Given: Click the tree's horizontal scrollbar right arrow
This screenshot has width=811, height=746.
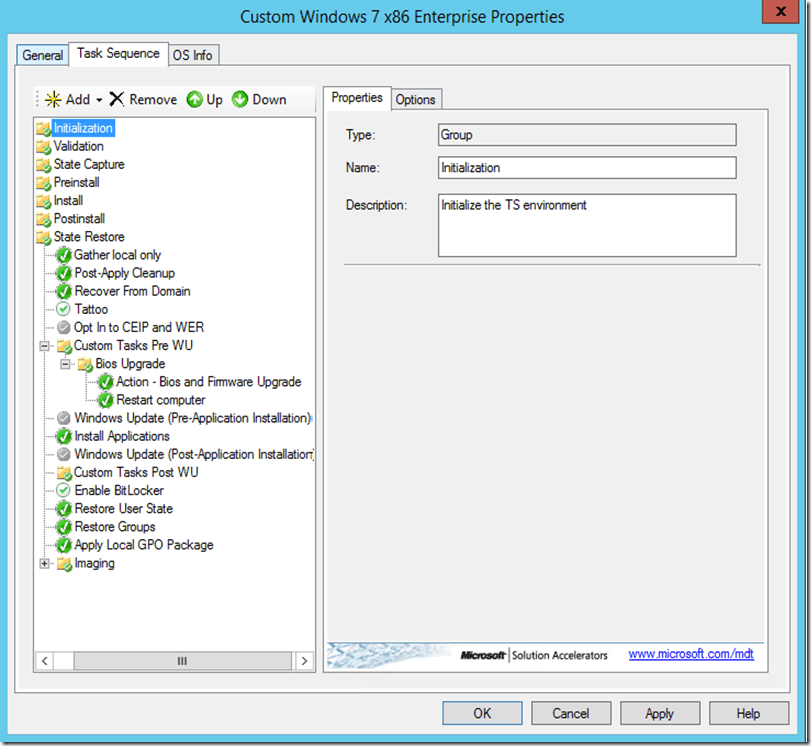Looking at the screenshot, I should (x=305, y=661).
